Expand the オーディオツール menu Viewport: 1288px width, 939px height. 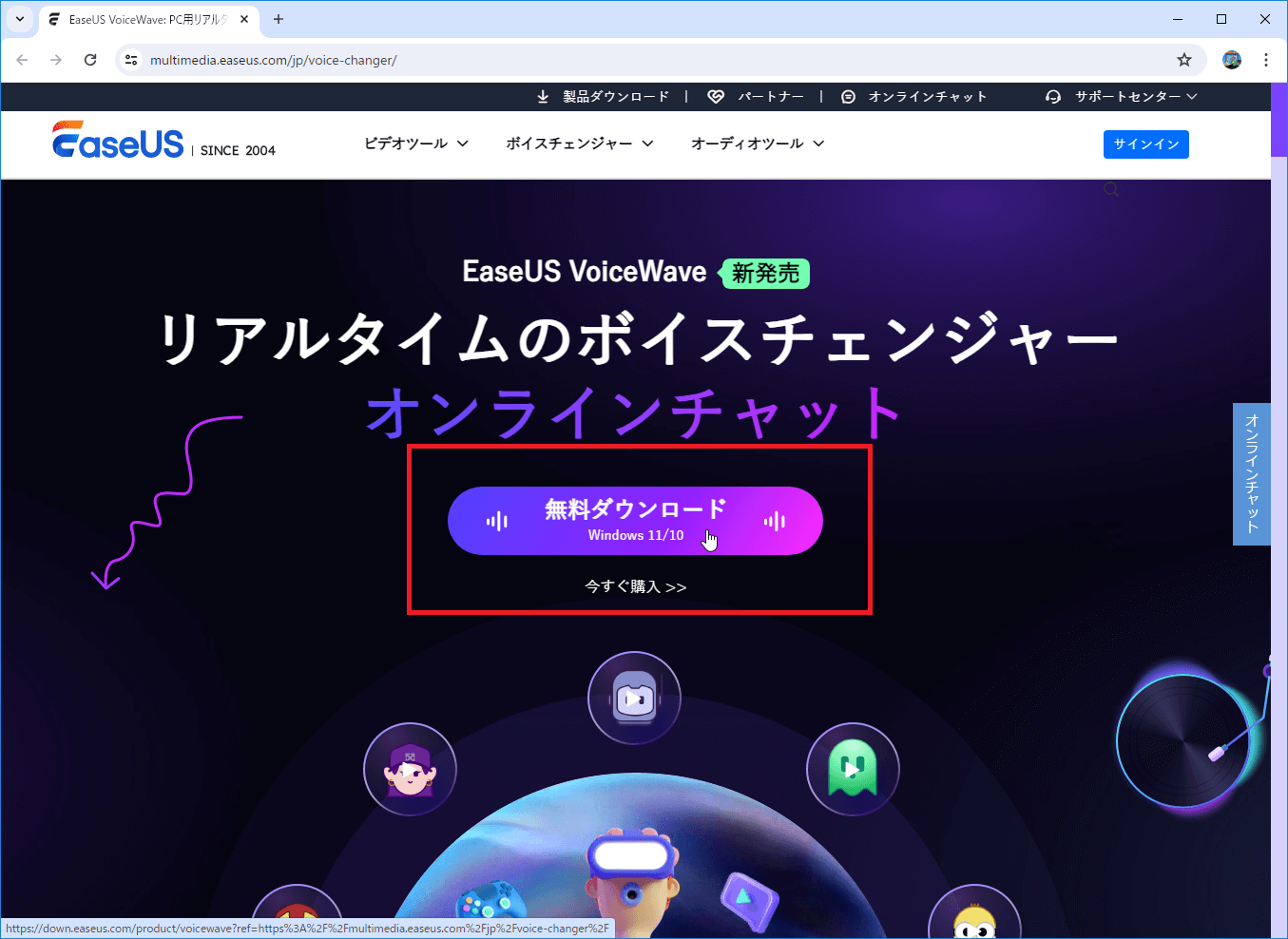coord(757,144)
